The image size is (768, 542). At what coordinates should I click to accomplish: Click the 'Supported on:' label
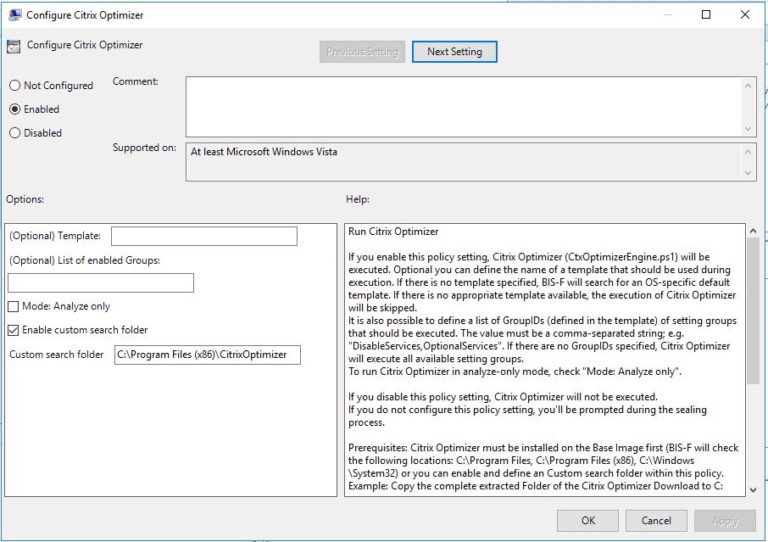[144, 147]
